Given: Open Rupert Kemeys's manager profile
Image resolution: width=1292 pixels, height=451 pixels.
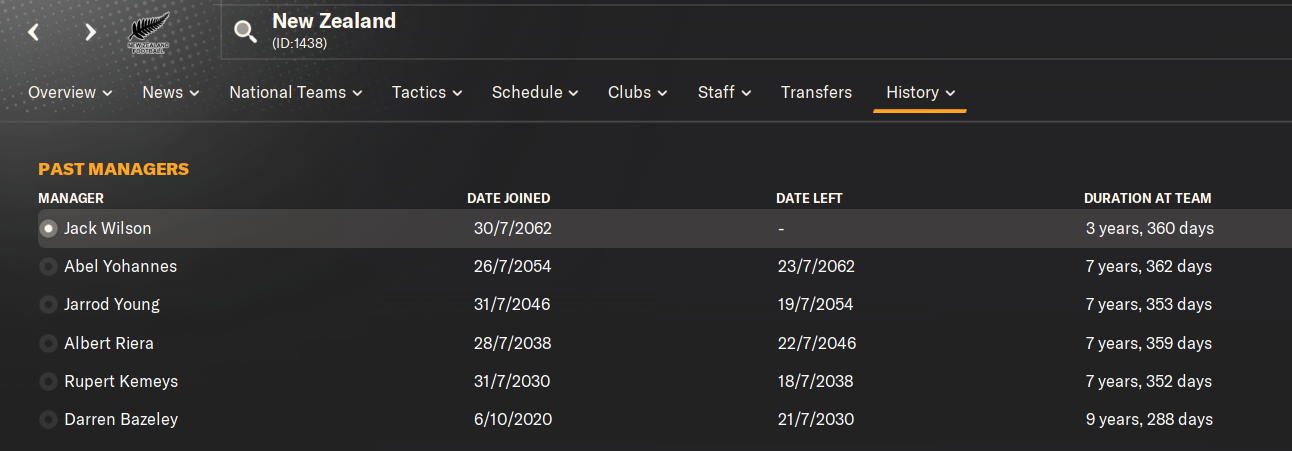Looking at the screenshot, I should [x=120, y=381].
